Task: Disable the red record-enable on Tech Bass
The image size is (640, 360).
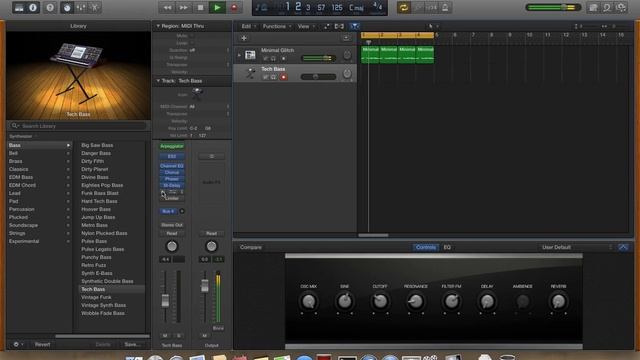Action: click(283, 77)
